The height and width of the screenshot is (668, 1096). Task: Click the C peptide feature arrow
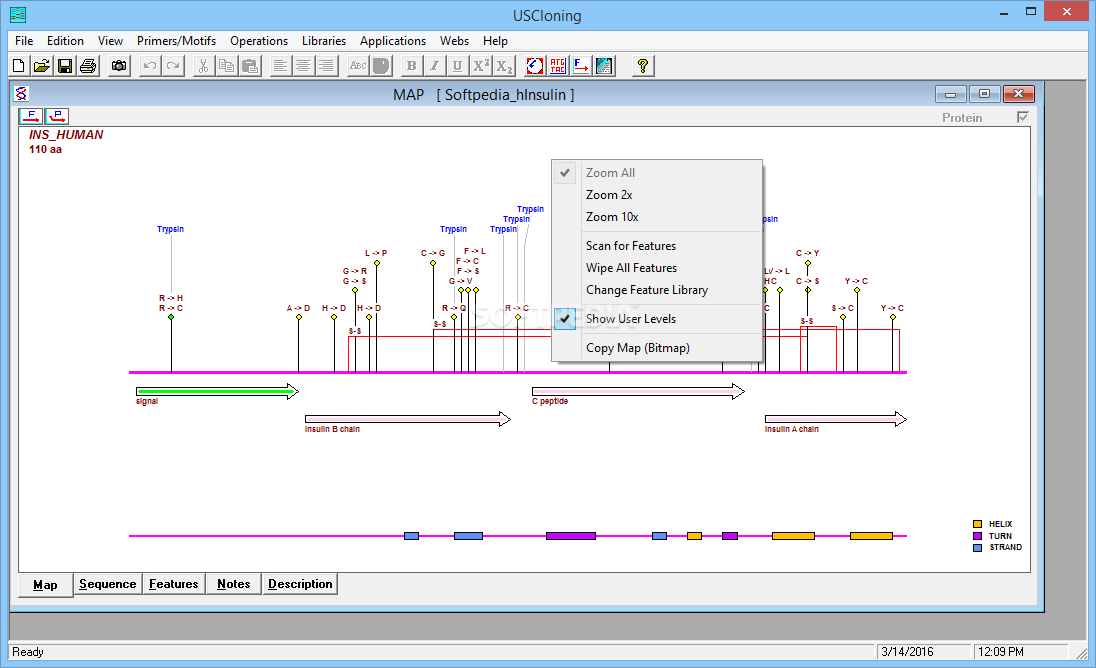(638, 391)
